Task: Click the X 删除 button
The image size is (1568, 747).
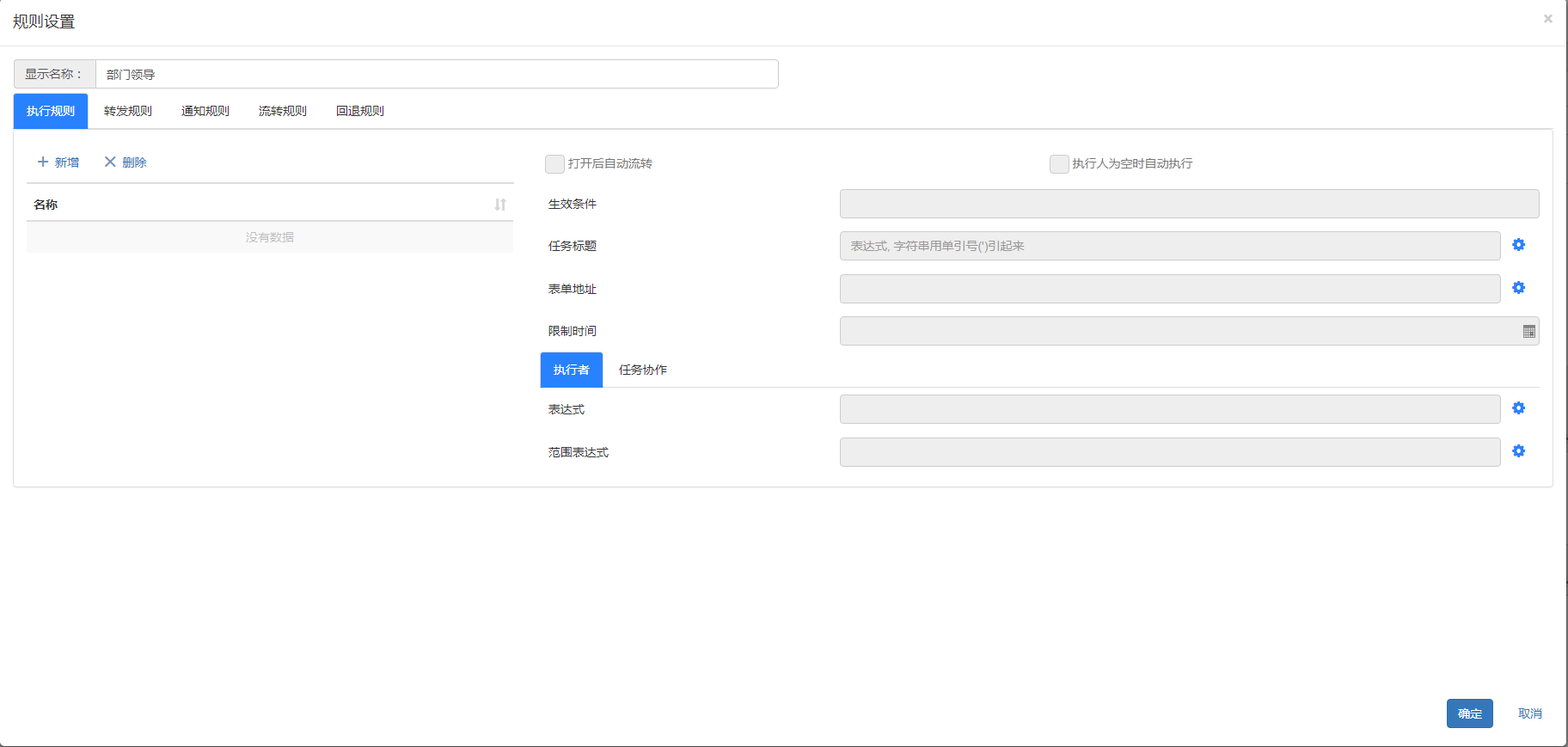Action: [x=126, y=162]
